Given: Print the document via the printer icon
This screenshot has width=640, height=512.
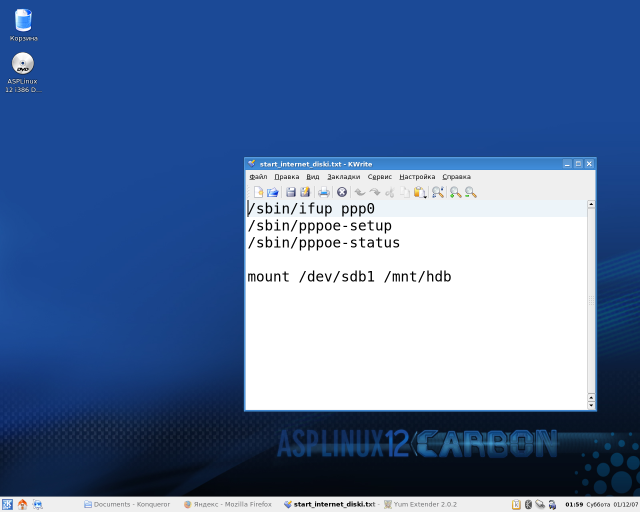Looking at the screenshot, I should 324,192.
